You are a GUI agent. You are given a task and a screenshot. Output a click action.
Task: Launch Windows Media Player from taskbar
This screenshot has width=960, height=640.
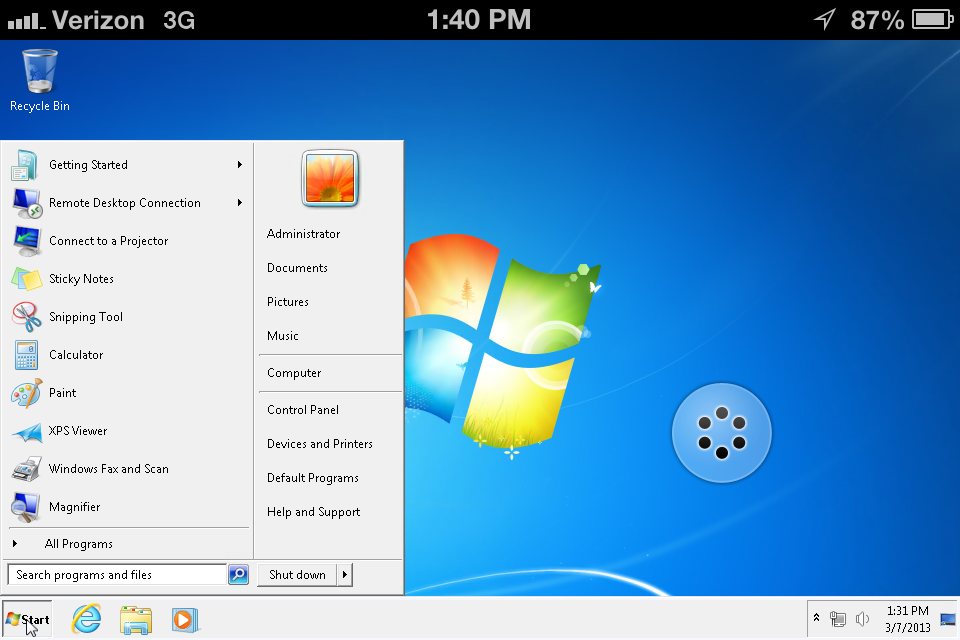click(x=184, y=620)
